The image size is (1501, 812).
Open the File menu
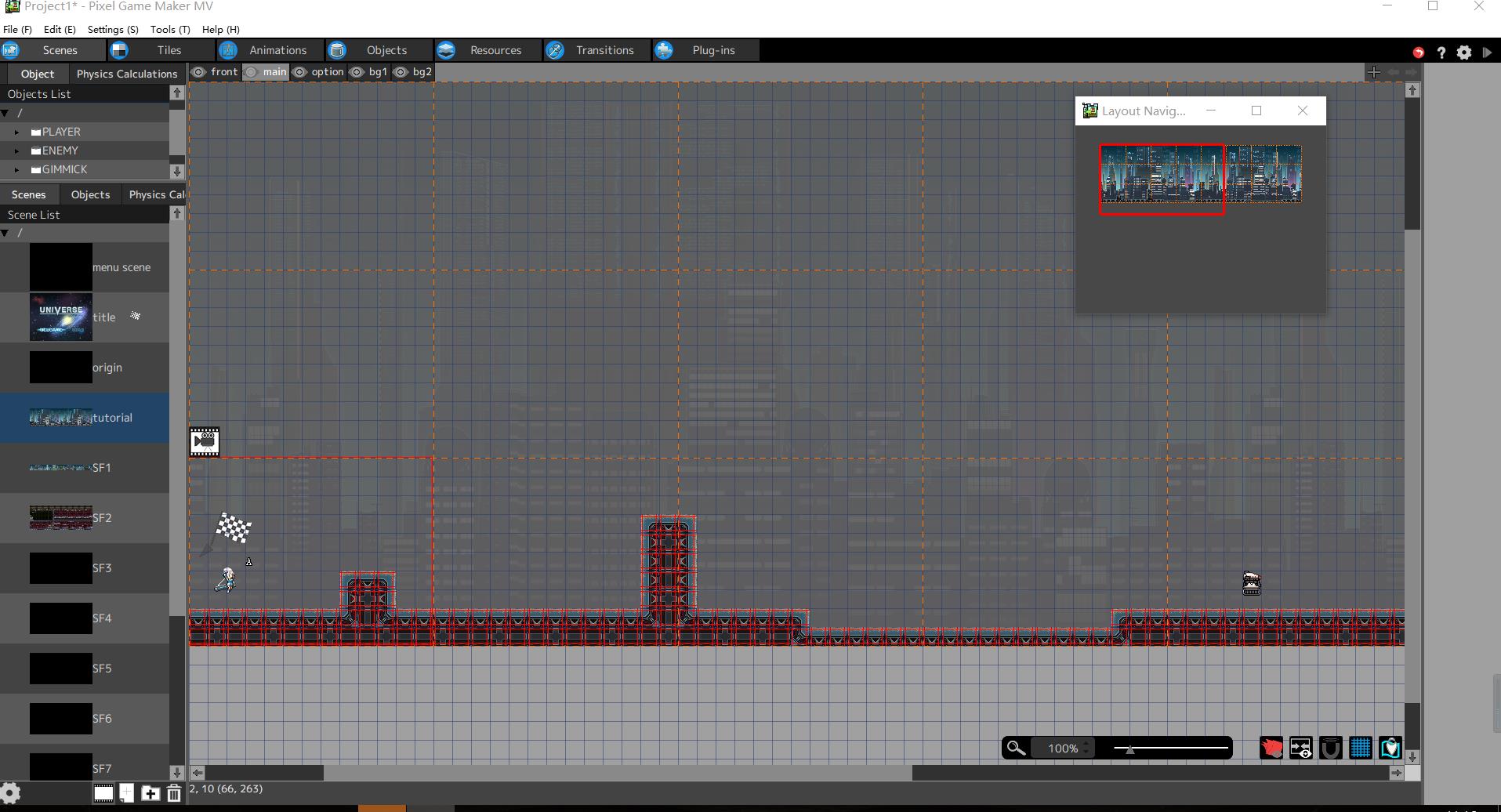pos(17,29)
